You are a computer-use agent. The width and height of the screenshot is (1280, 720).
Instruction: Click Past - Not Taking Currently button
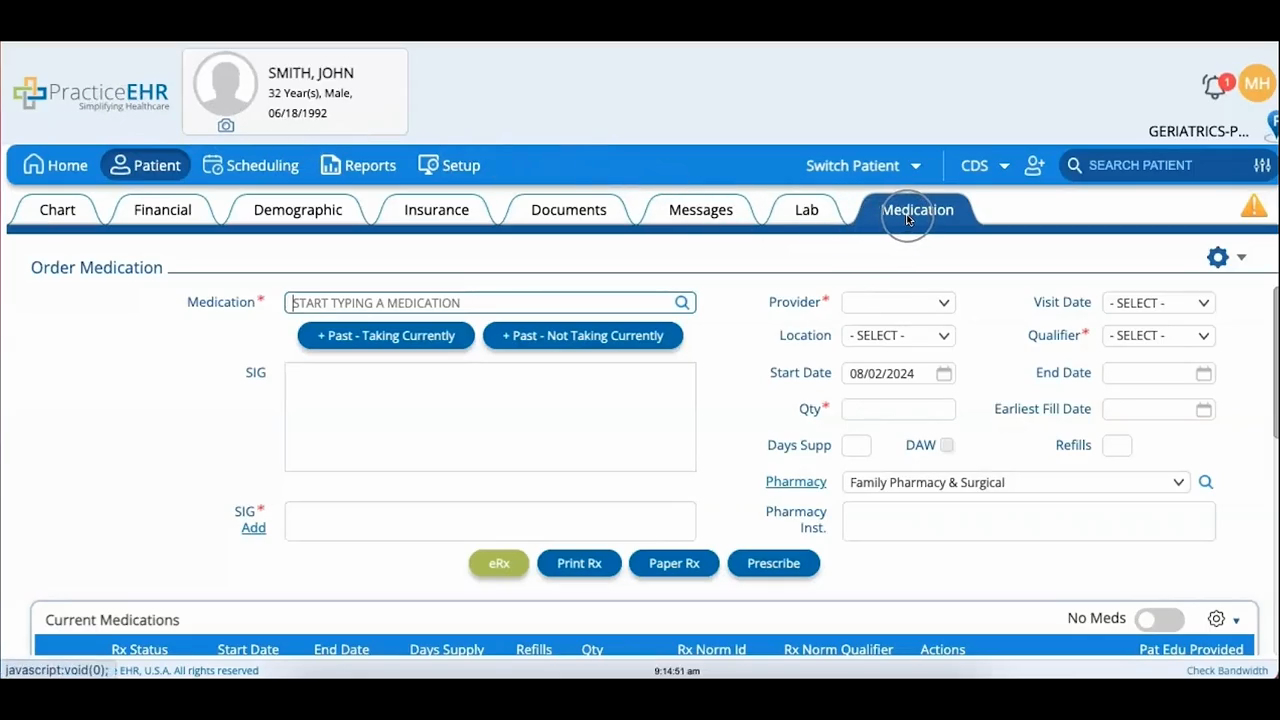583,336
